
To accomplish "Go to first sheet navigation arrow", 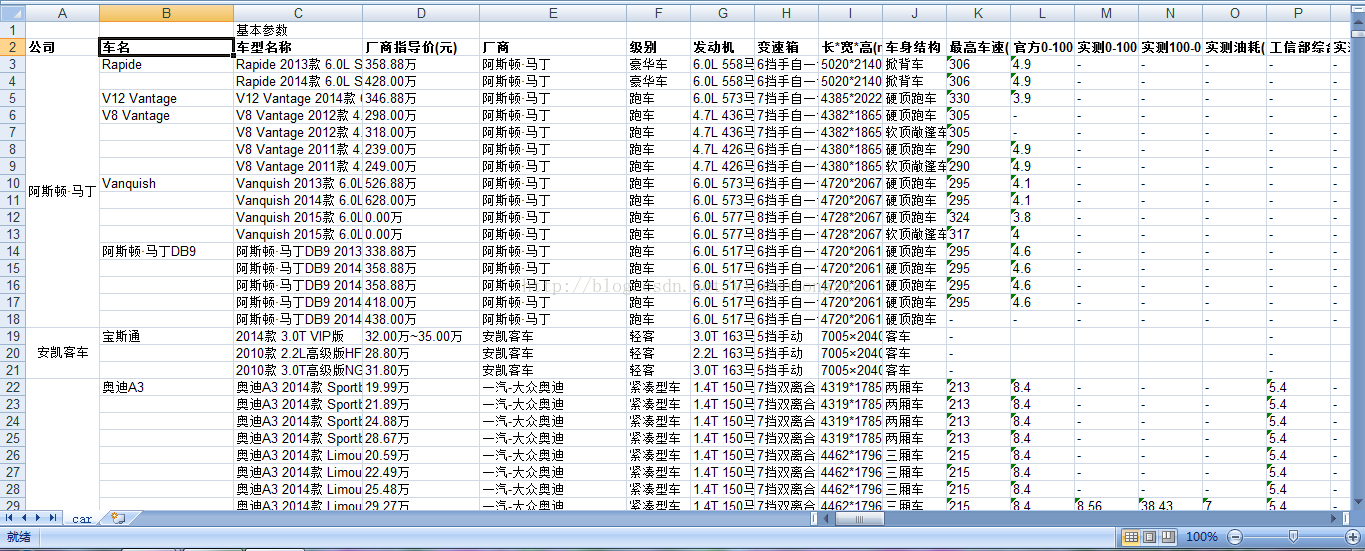I will click(11, 518).
